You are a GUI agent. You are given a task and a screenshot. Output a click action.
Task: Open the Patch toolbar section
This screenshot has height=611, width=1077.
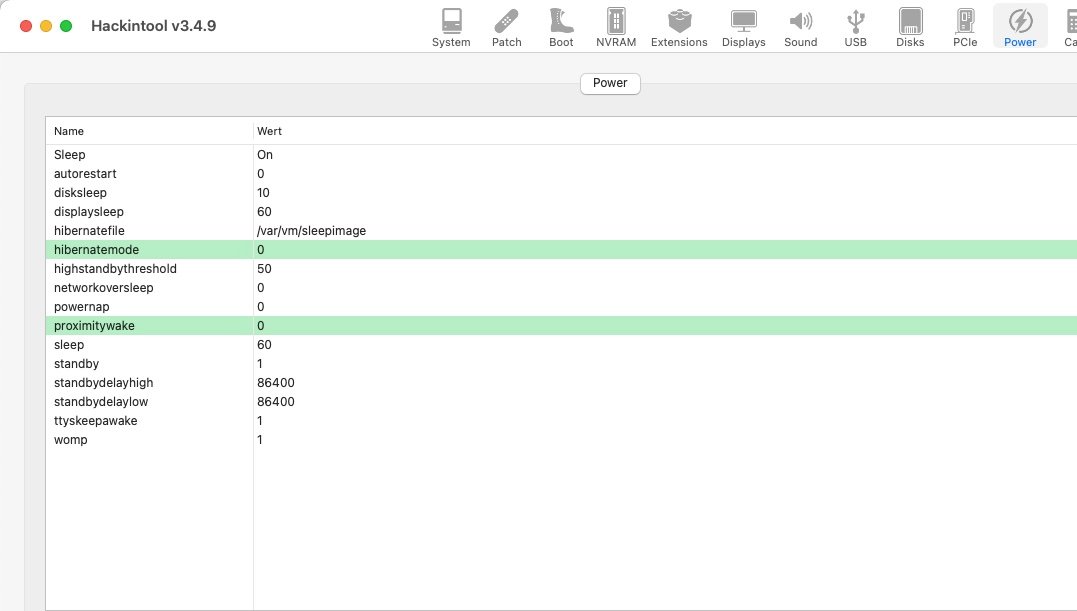coord(507,27)
